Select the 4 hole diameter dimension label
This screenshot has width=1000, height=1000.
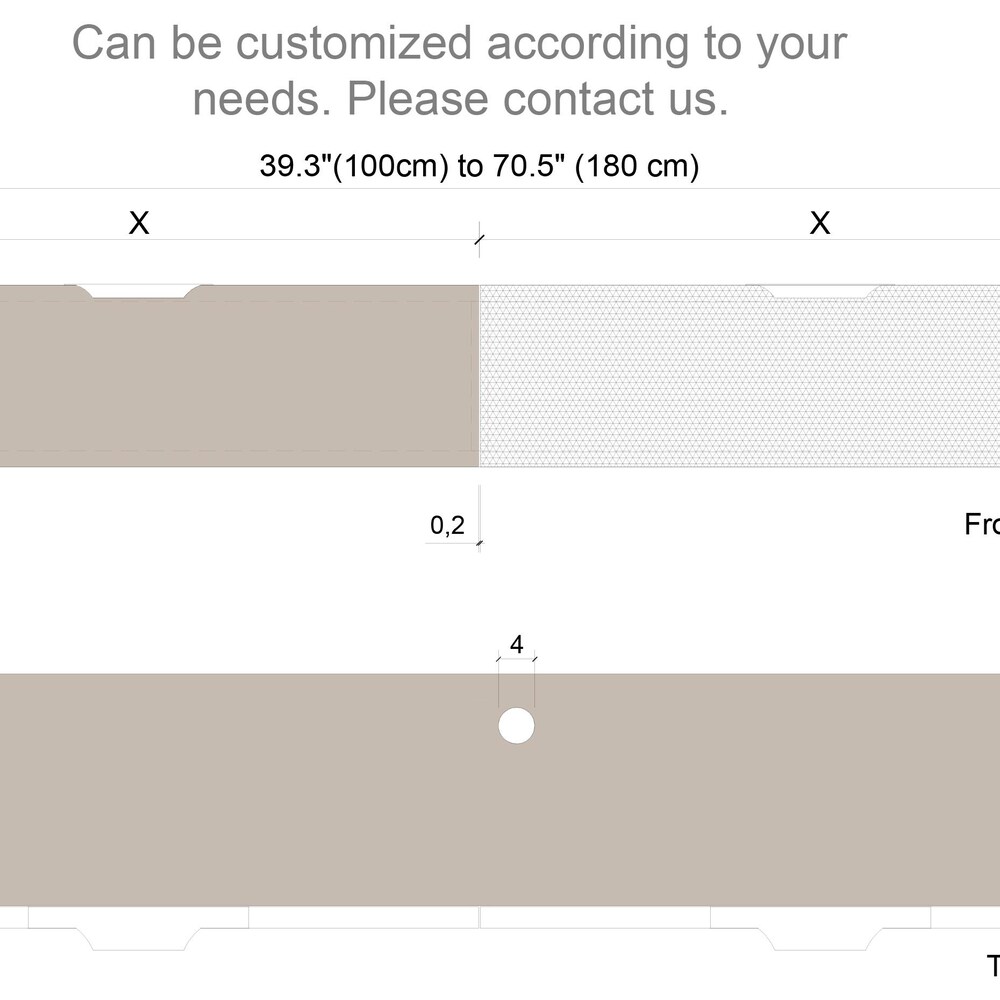point(516,645)
